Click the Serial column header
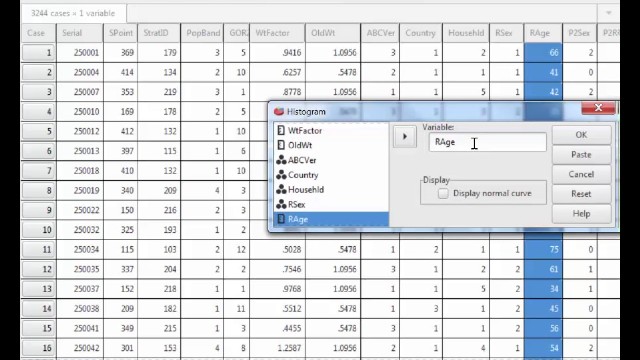Image resolution: width=640 pixels, height=360 pixels. click(x=80, y=33)
